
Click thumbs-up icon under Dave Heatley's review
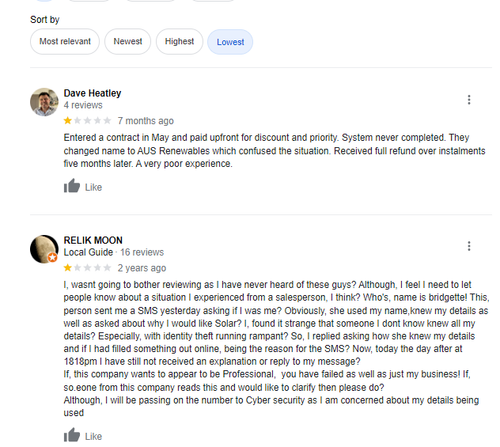click(72, 186)
